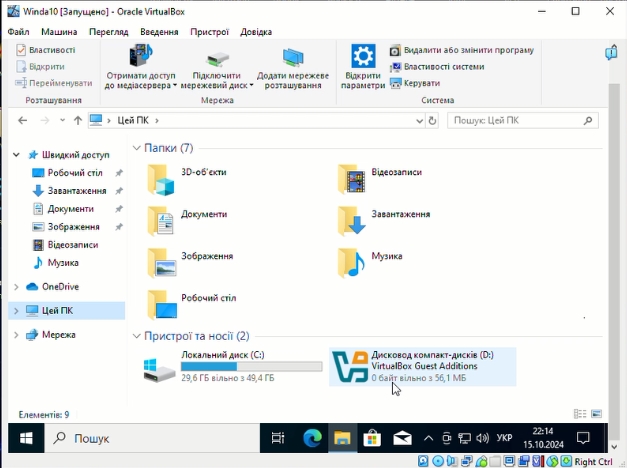Select Завантаження folder icon in main pane
The image size is (627, 468).
click(351, 221)
